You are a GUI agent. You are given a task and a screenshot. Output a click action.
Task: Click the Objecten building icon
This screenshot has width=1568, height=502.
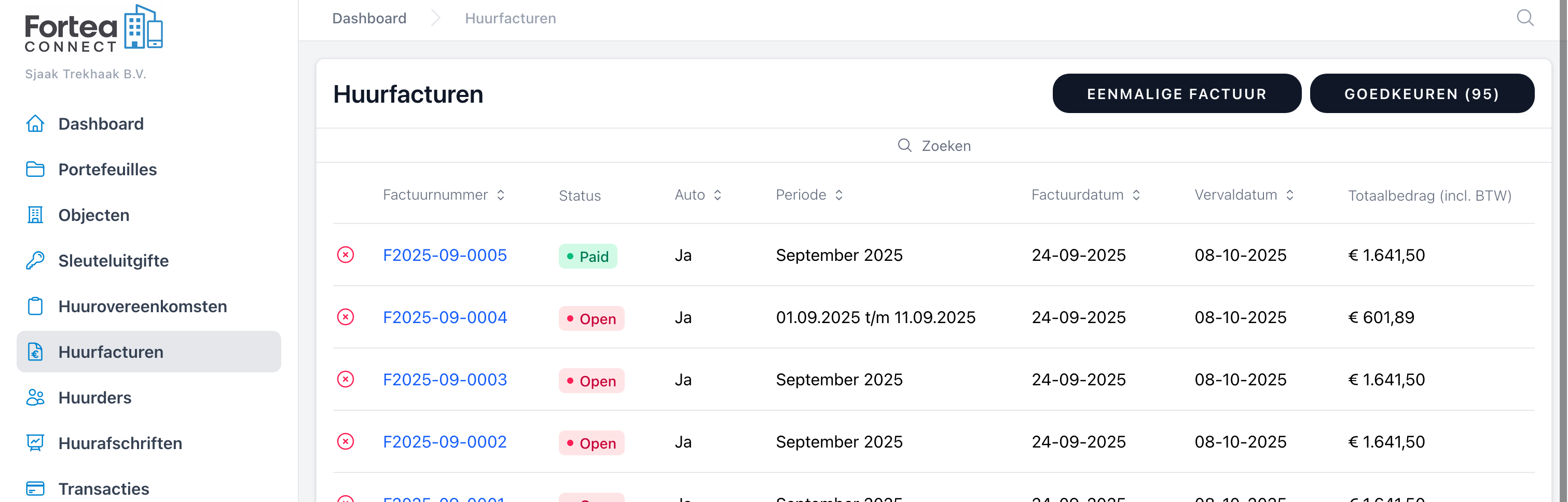click(x=35, y=215)
